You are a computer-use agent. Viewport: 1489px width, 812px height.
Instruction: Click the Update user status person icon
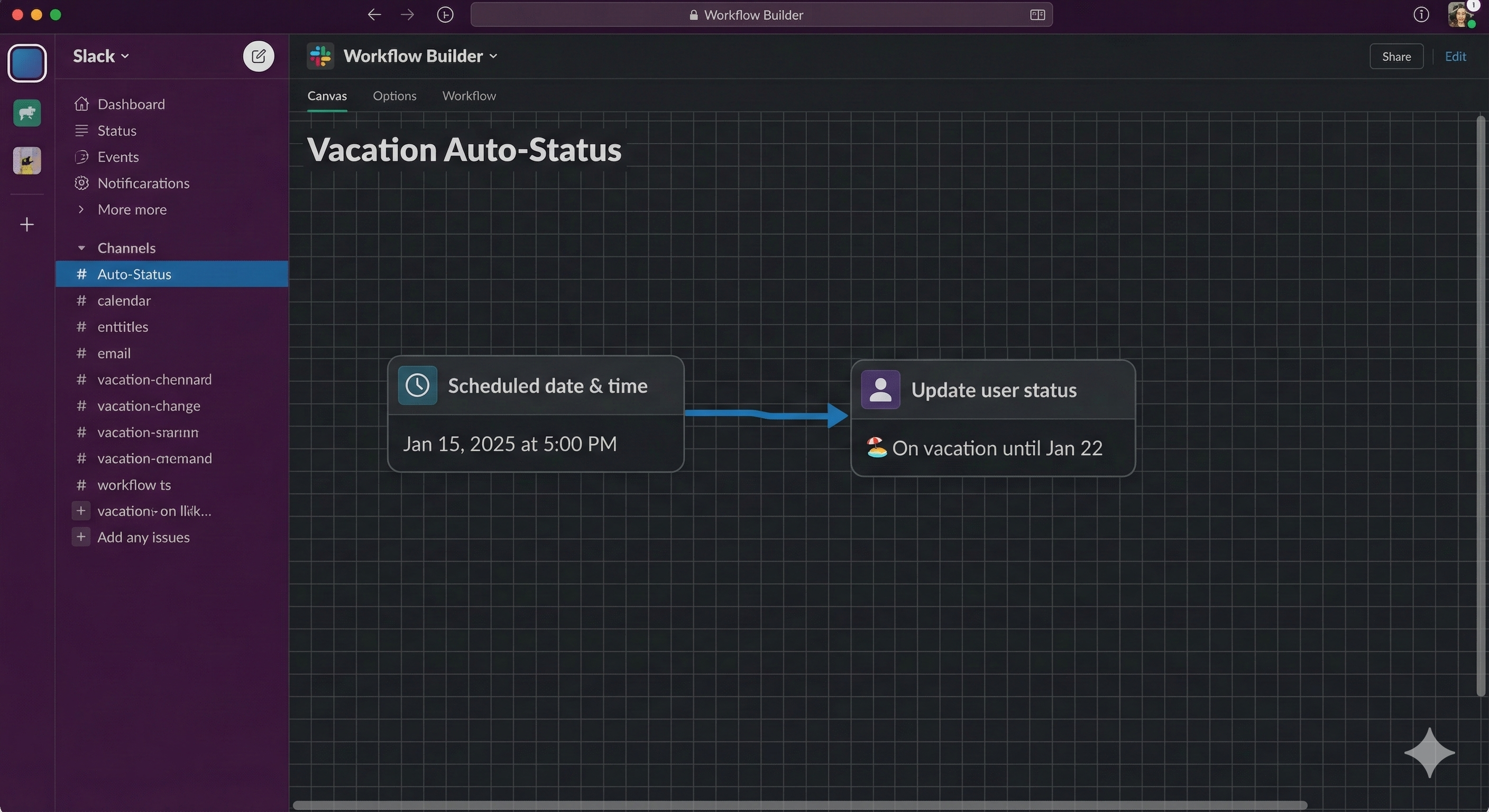880,389
